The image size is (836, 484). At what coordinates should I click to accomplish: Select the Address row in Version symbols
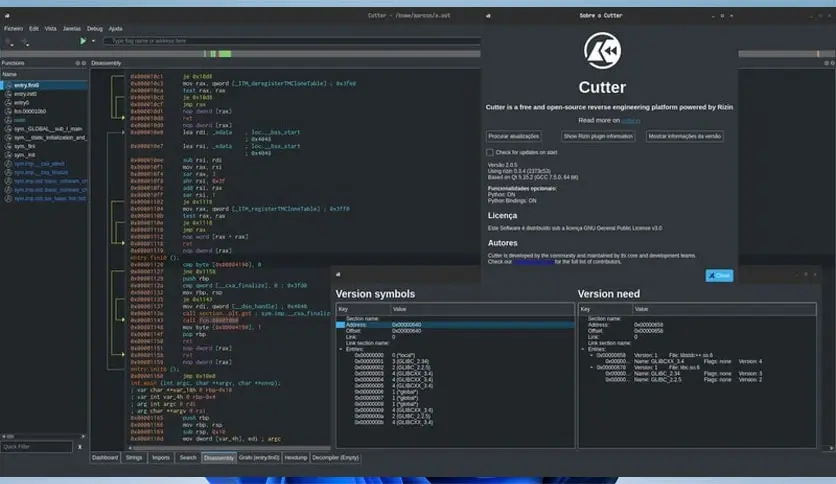[x=455, y=325]
